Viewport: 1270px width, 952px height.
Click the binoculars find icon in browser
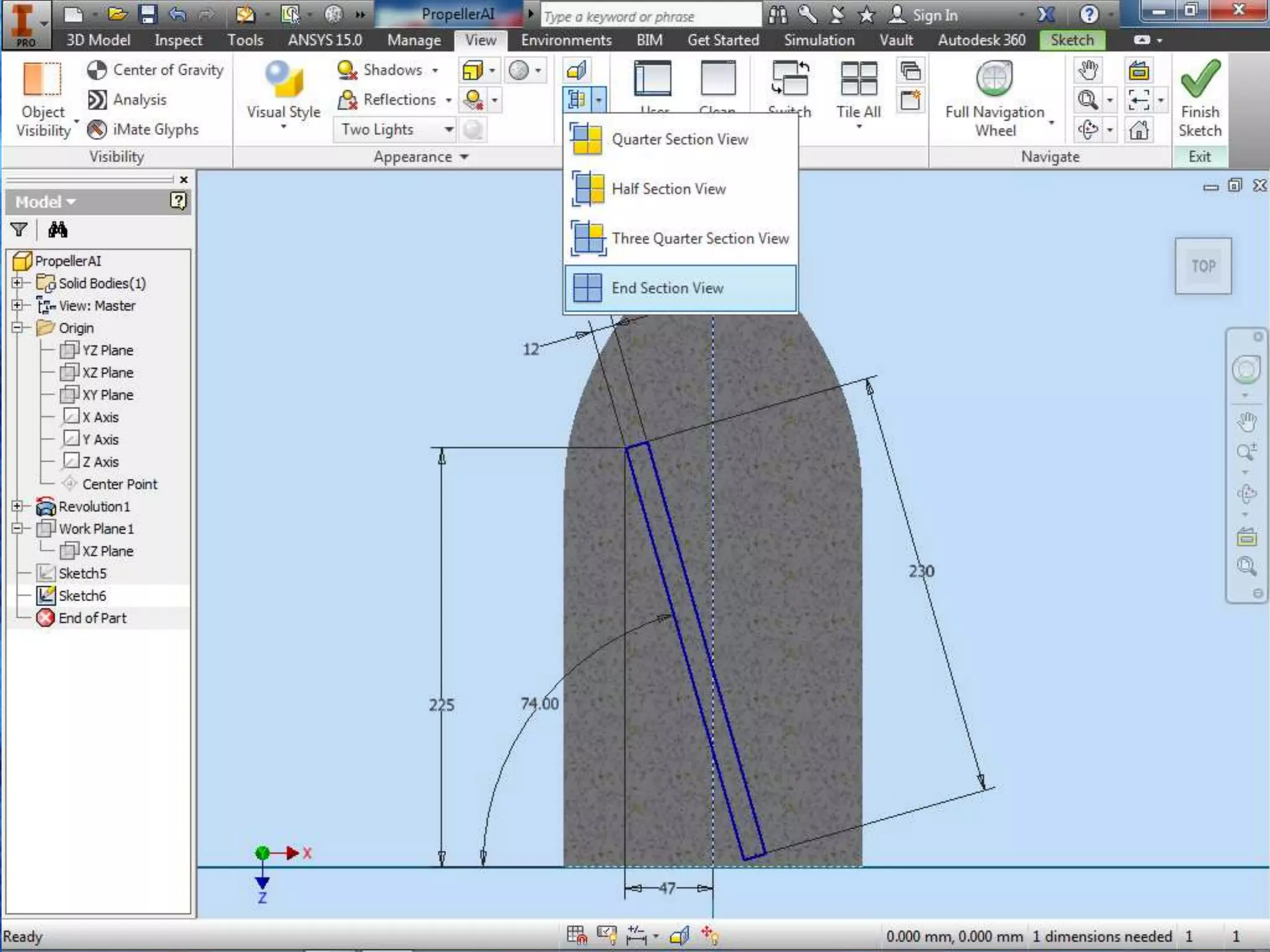click(58, 231)
